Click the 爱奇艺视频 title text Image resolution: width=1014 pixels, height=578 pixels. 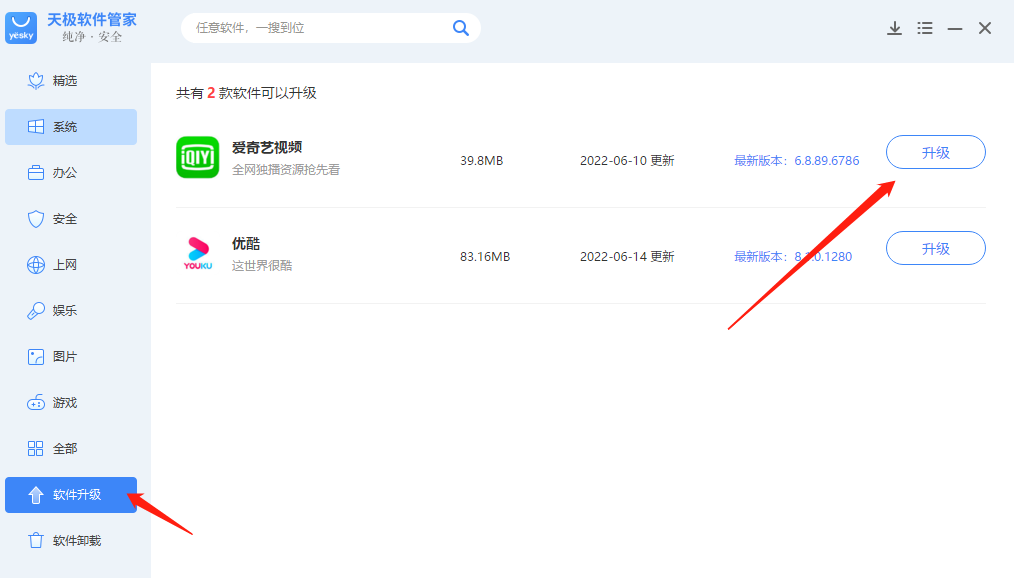(x=267, y=147)
